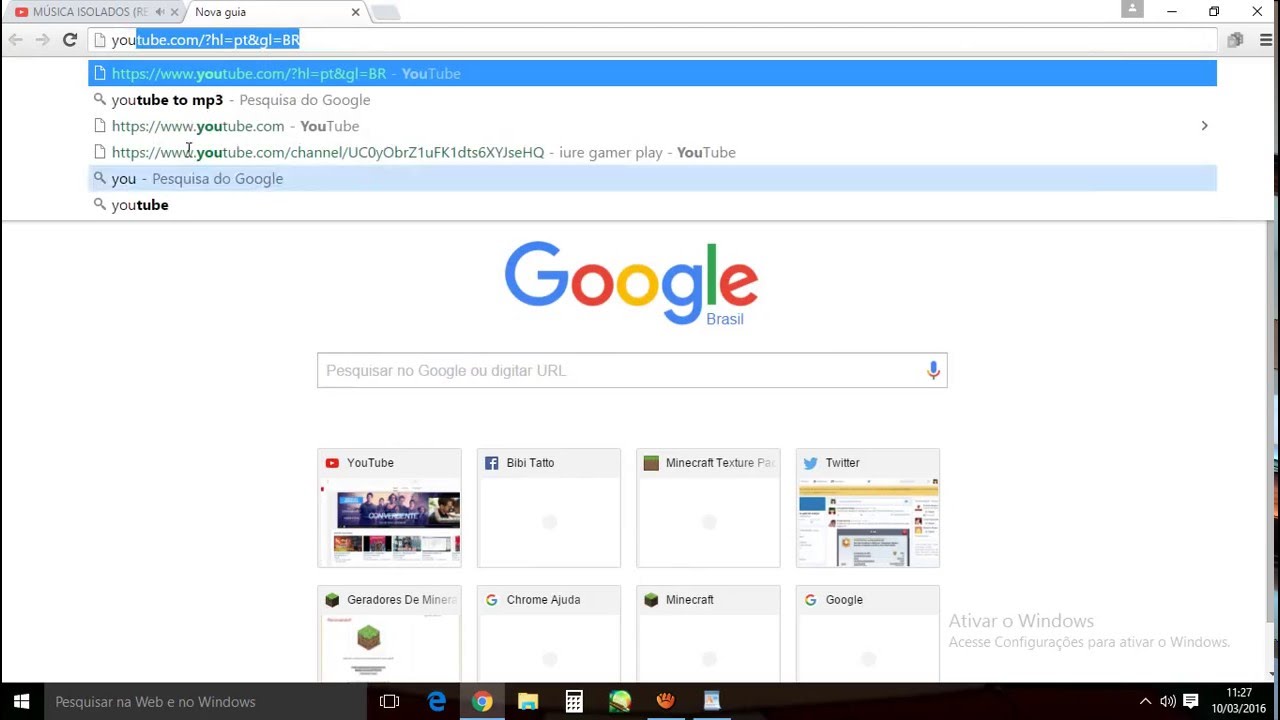Close the Nova guia tab

(x=355, y=12)
